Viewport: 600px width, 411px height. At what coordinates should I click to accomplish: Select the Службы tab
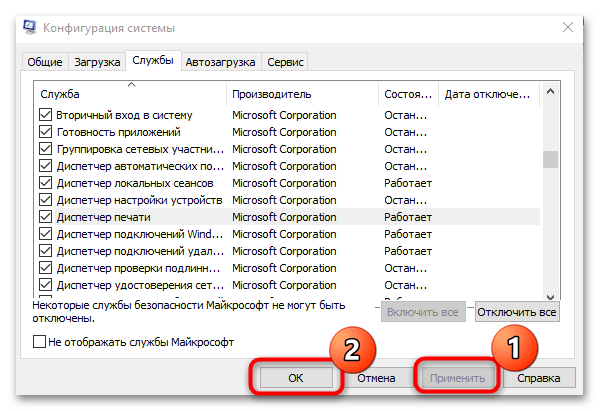[153, 60]
